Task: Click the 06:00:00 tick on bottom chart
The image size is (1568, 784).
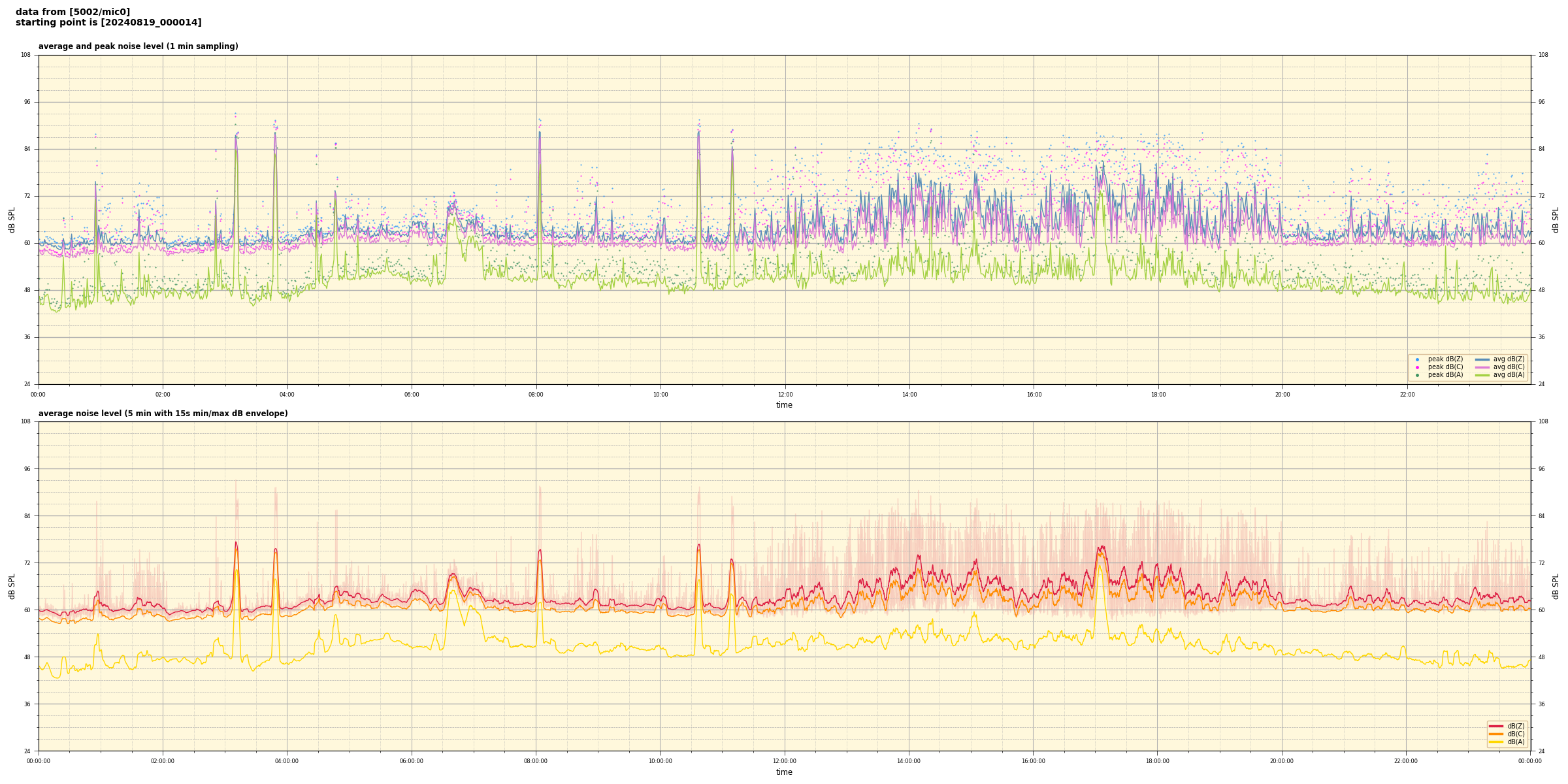Action: point(411,761)
